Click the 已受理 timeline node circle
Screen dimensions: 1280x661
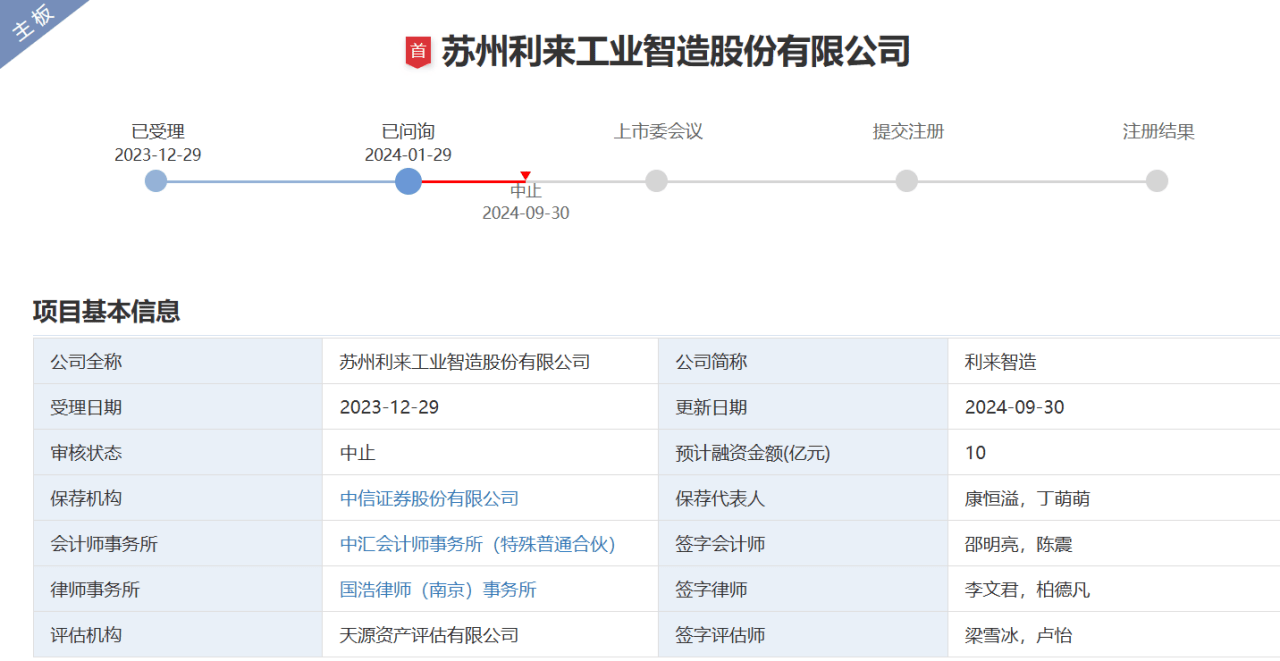point(156,181)
